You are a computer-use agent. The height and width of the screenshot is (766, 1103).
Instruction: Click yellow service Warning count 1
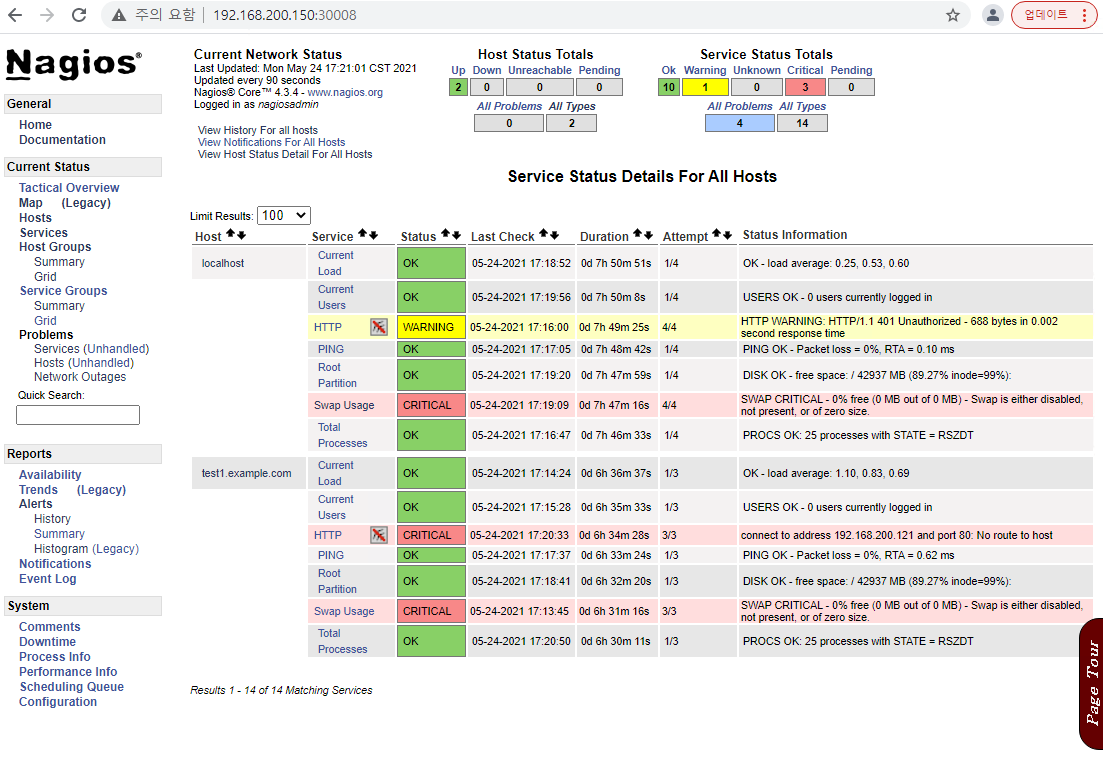(706, 87)
